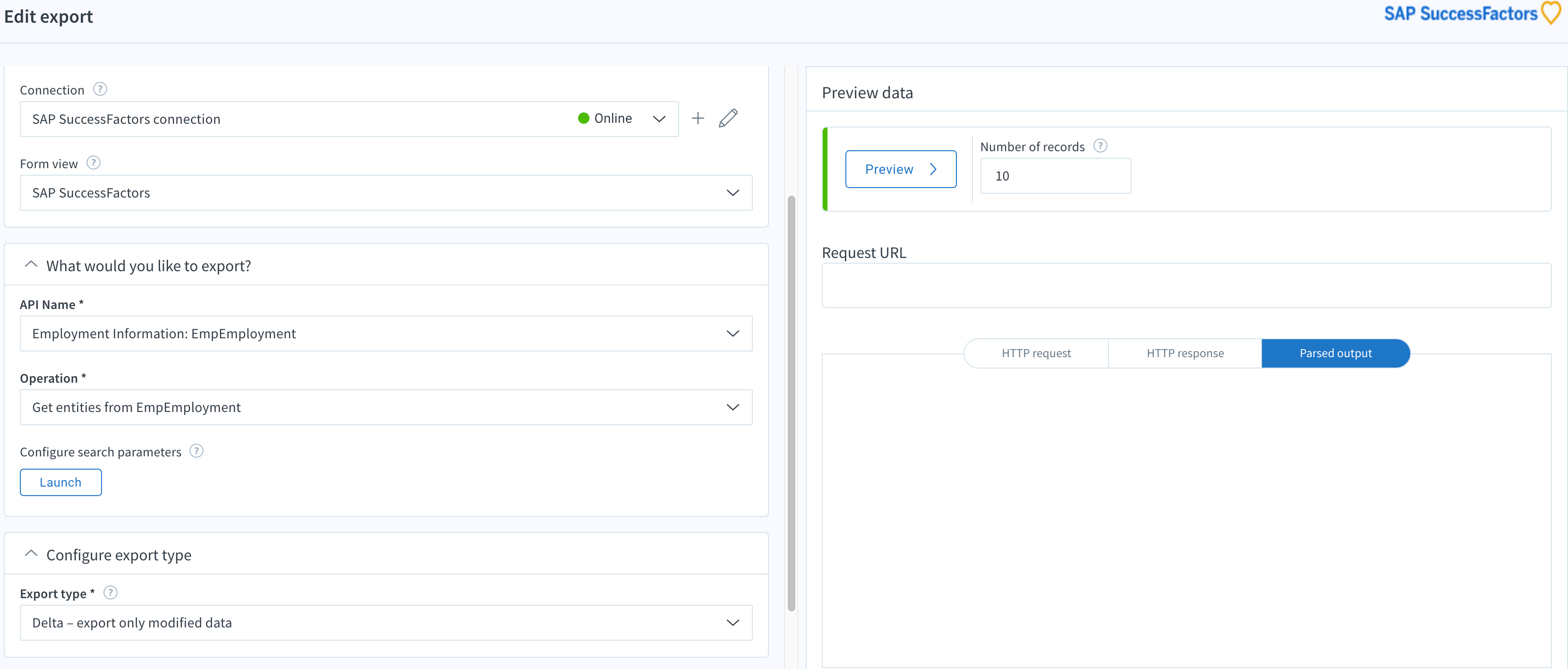1568x669 pixels.
Task: Switch to the HTTP request tab
Action: pyautogui.click(x=1036, y=354)
